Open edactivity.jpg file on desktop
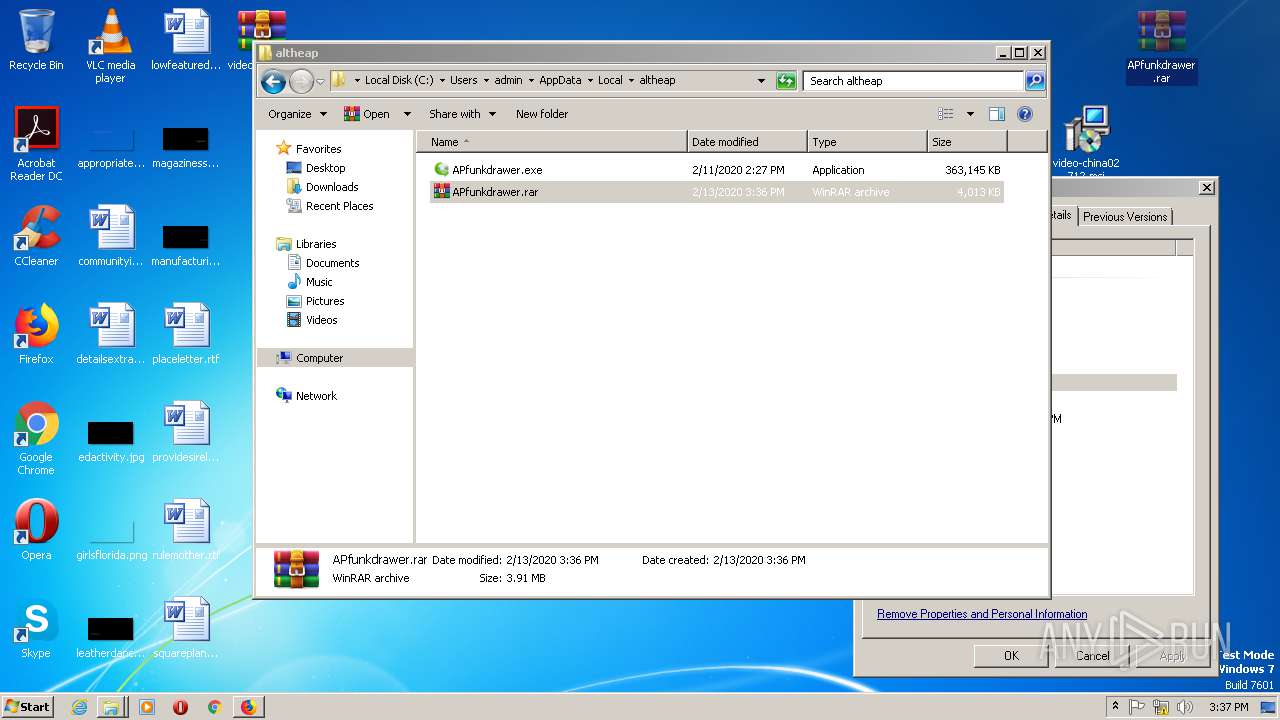This screenshot has width=1280, height=720. pyautogui.click(x=110, y=440)
